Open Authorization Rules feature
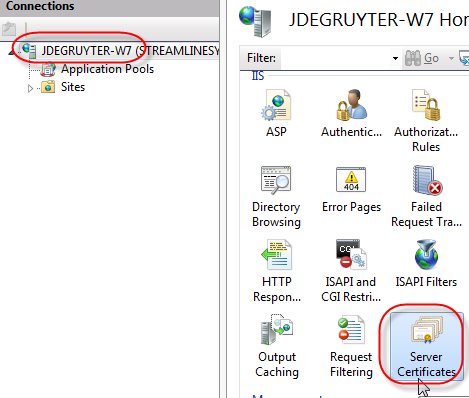Screen dimensions: 469x398 click(x=426, y=121)
